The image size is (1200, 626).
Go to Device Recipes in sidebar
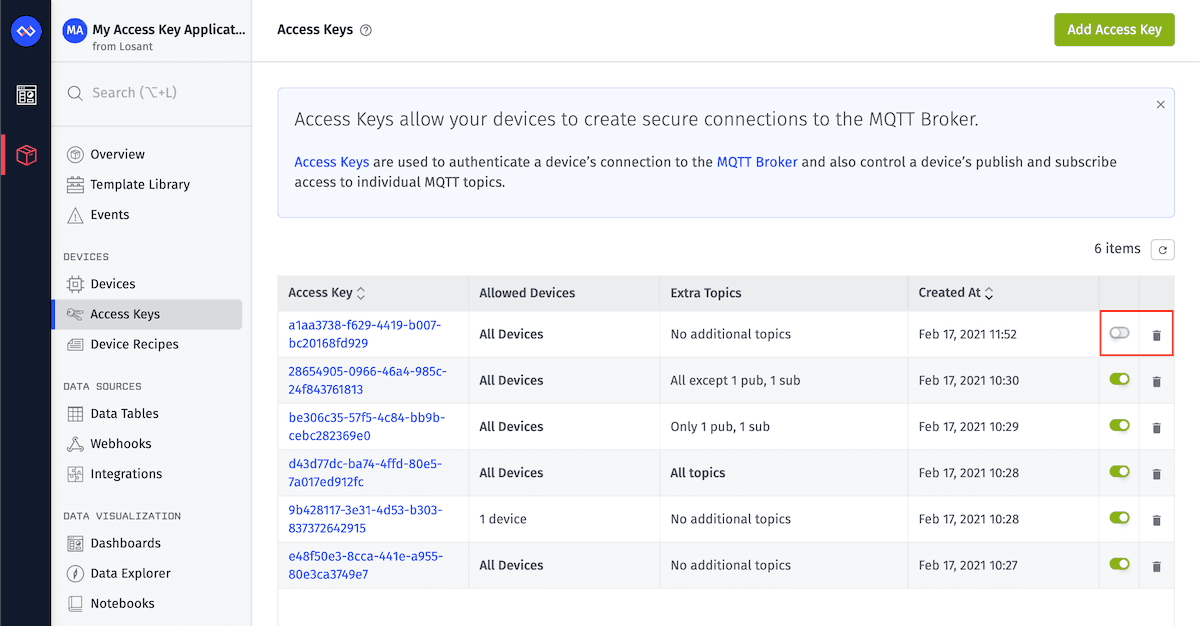click(134, 344)
